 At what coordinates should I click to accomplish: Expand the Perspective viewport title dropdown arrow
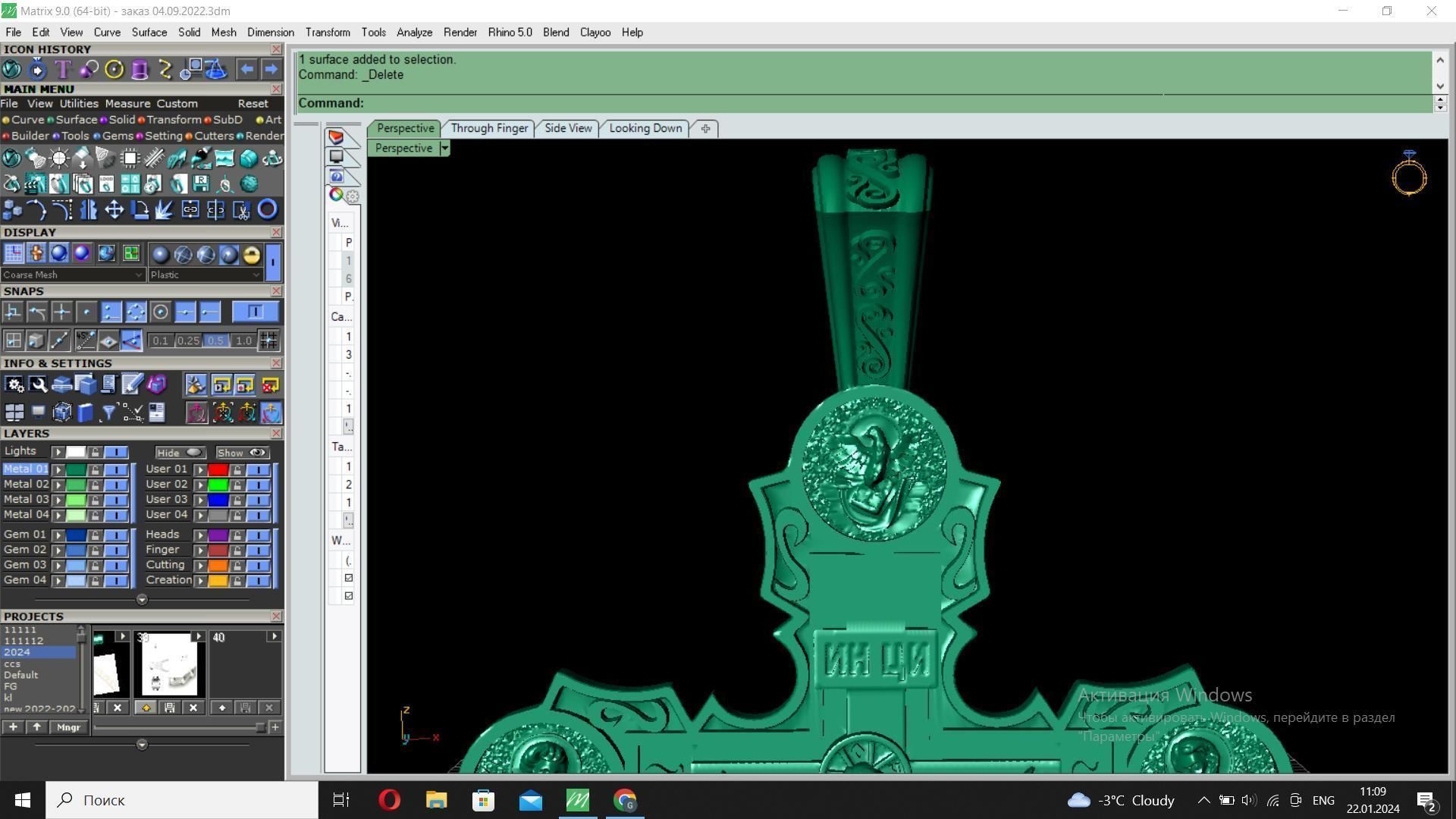pyautogui.click(x=444, y=149)
